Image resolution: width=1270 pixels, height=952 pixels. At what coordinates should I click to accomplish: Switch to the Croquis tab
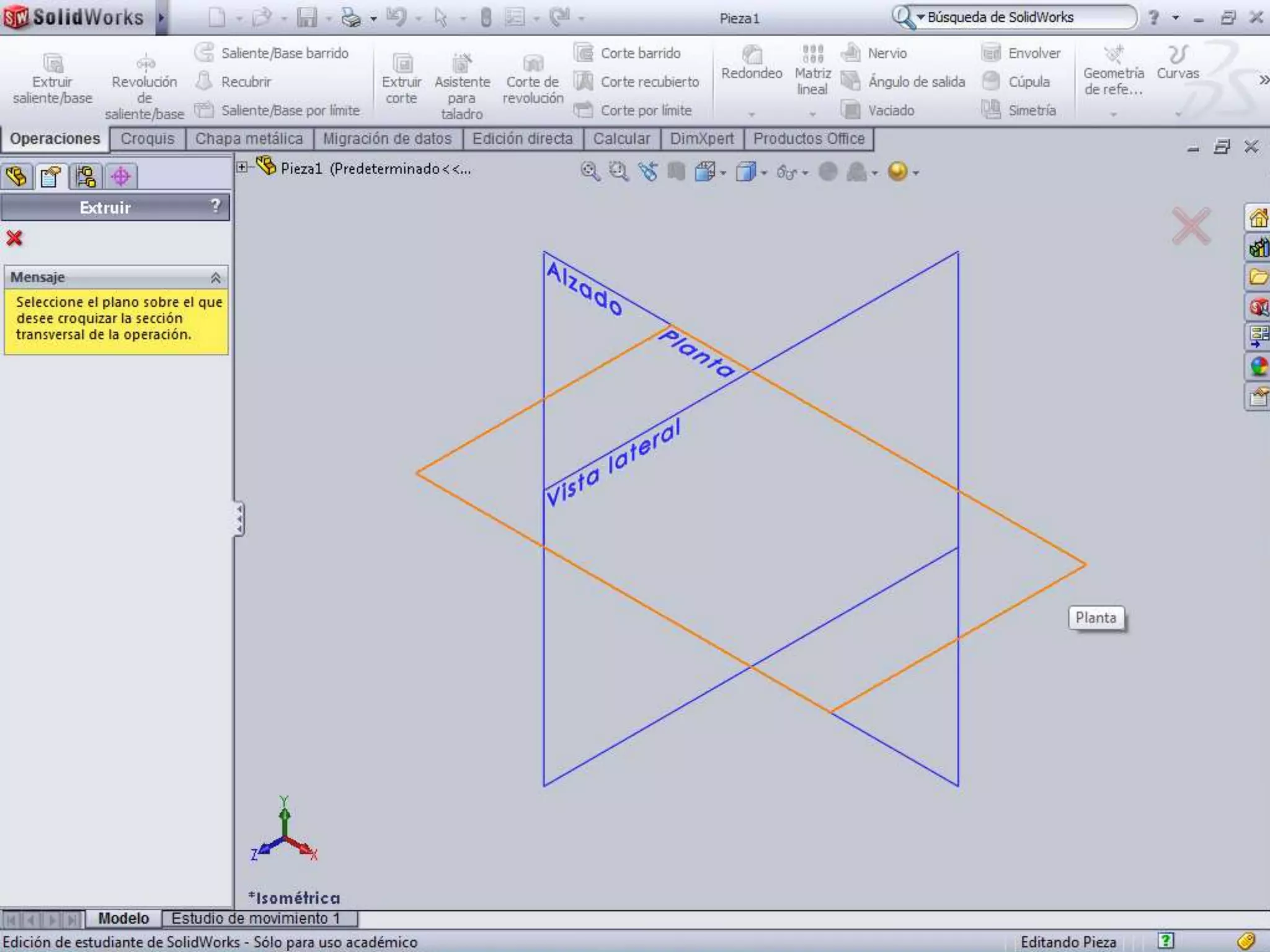click(148, 139)
